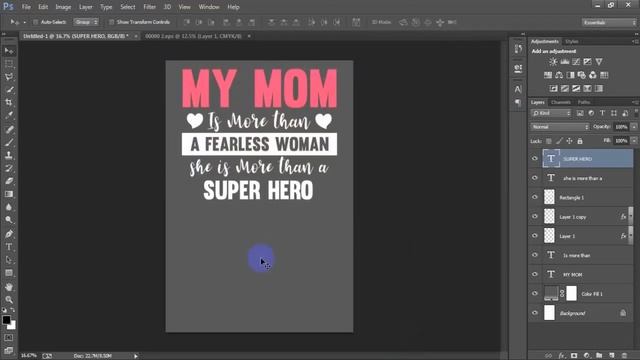
Task: Toggle Quick Mask mode
Action: tap(9, 338)
